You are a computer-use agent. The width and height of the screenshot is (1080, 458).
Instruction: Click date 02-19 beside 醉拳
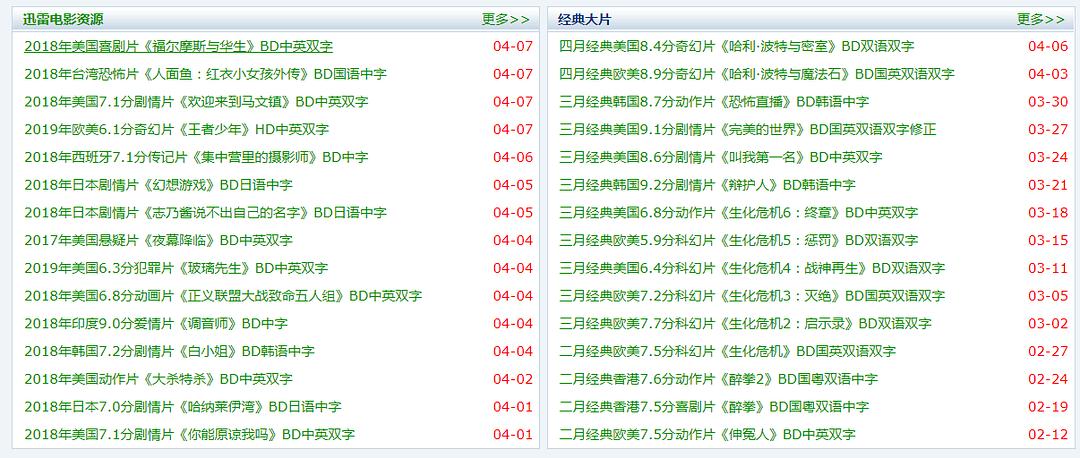[x=1048, y=406]
